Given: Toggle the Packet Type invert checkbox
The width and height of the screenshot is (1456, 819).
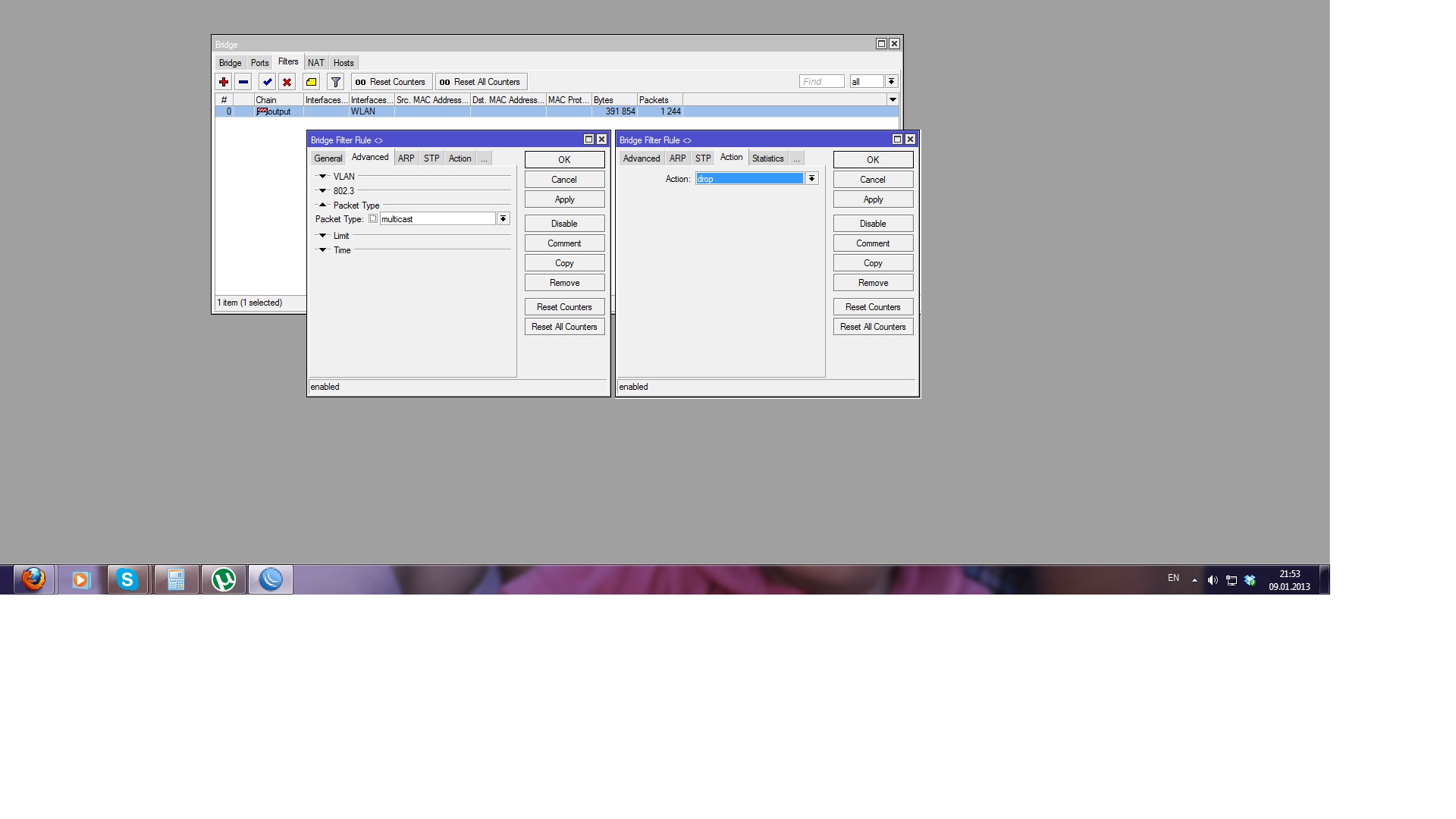Looking at the screenshot, I should 373,219.
